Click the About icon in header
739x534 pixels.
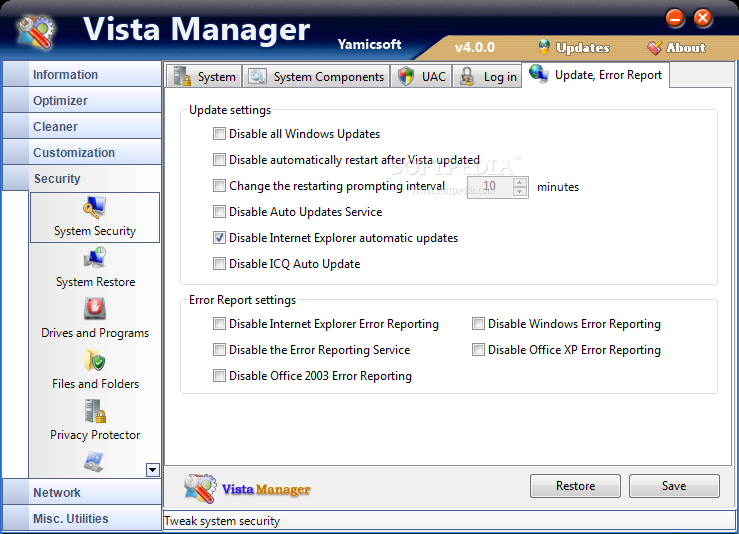[654, 47]
